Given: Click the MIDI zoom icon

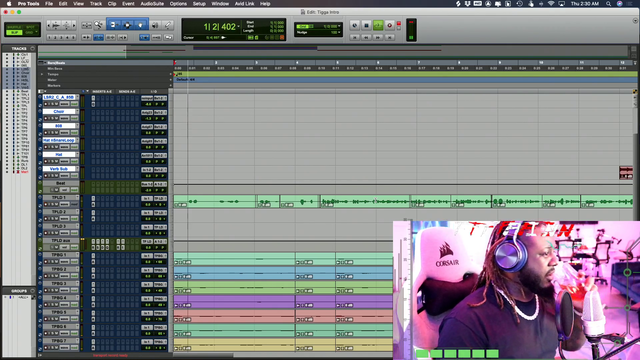Looking at the screenshot, I should [67, 25].
